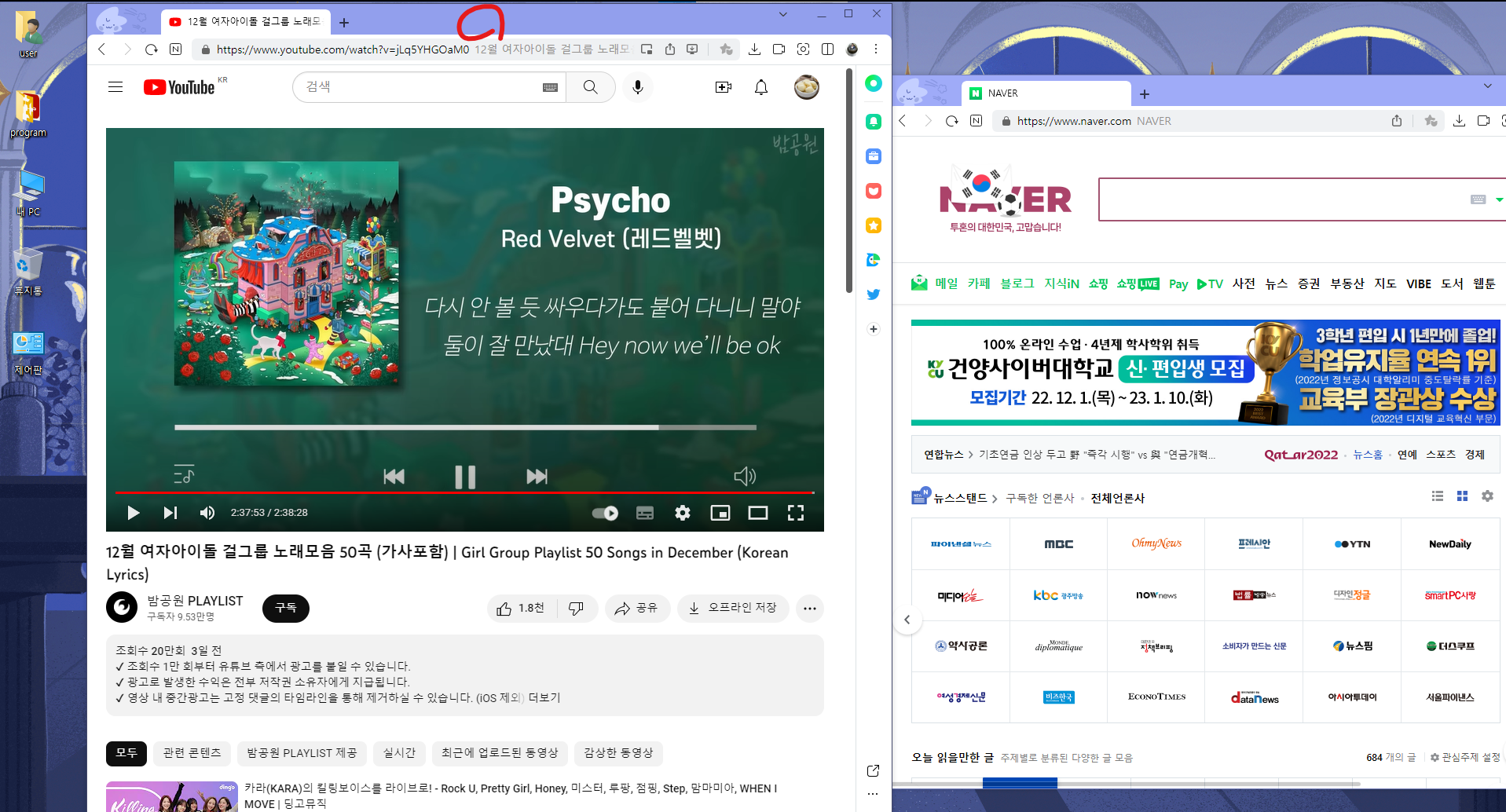1506x812 pixels.
Task: Switch newsstand to grid view icon
Action: pyautogui.click(x=1462, y=496)
